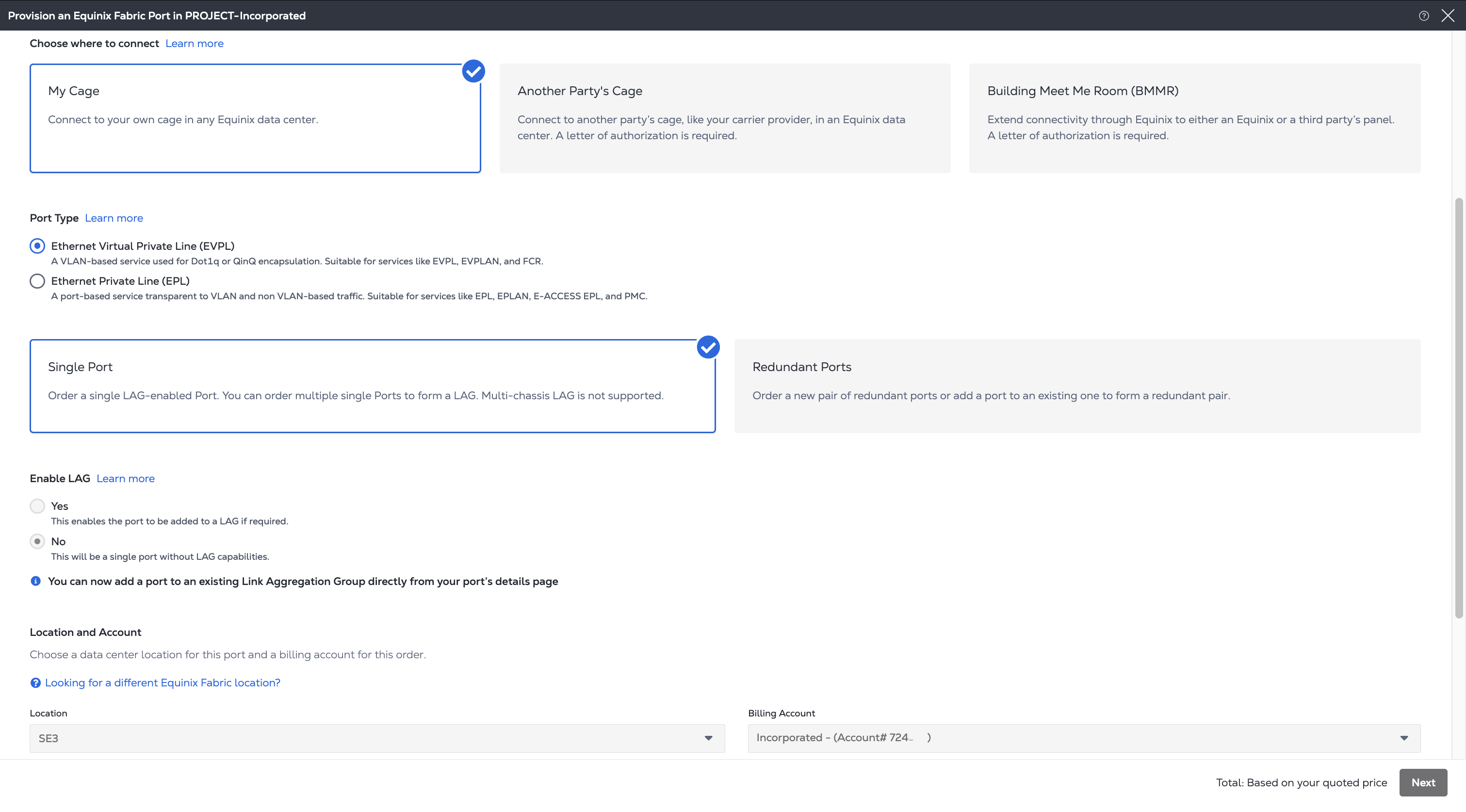Click the blue checkmark badge on Single Port
This screenshot has width=1466, height=812.
pos(708,347)
